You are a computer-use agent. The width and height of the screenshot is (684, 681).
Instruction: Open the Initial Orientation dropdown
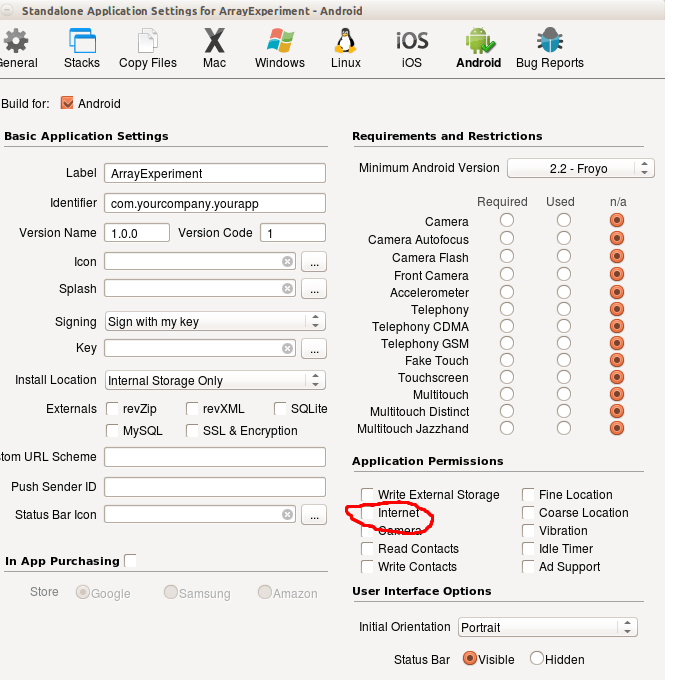click(547, 627)
